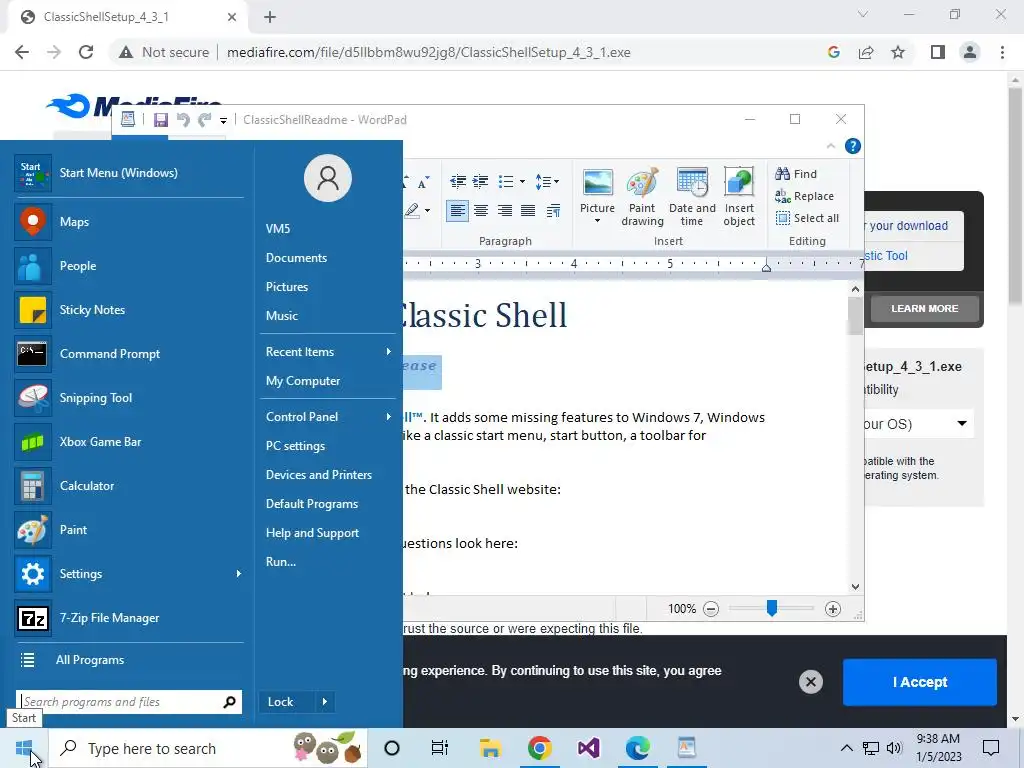1024x768 pixels.
Task: Open the Customize Quick Access Toolbar dropdown
Action: pyautogui.click(x=223, y=120)
